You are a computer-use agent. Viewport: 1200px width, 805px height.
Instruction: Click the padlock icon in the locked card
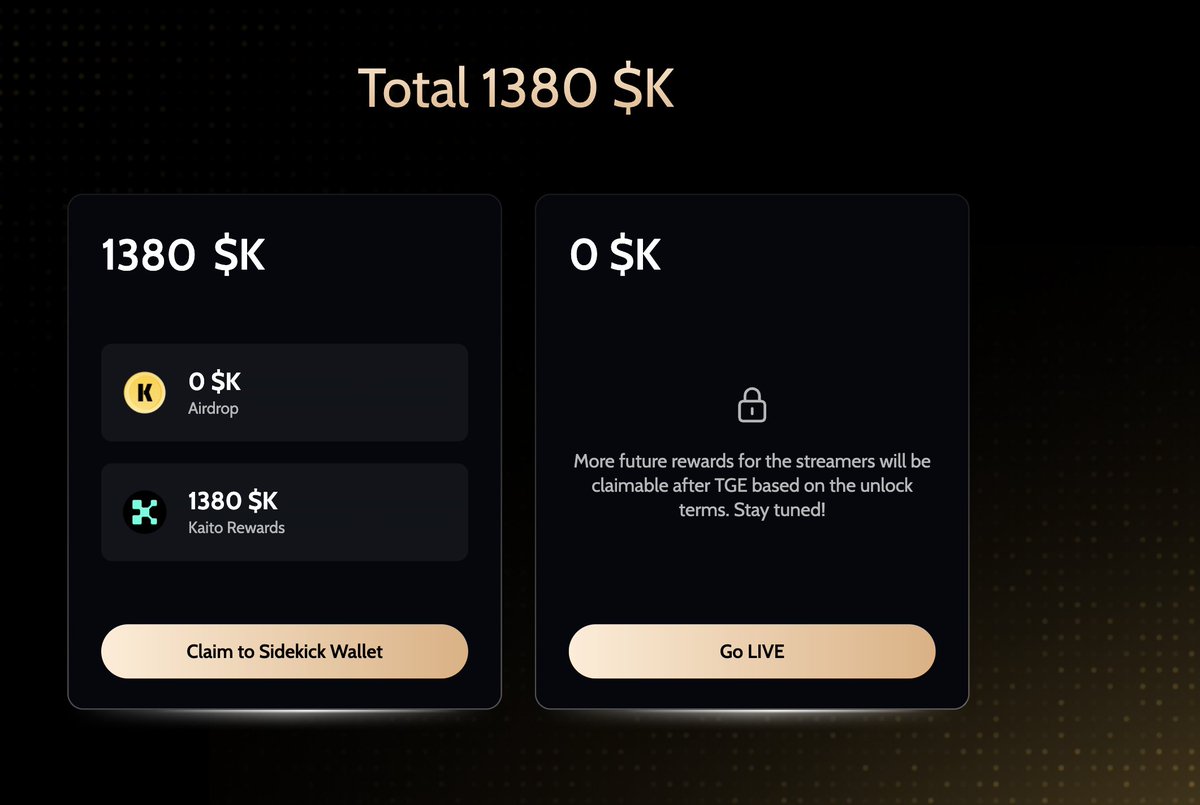pos(752,404)
